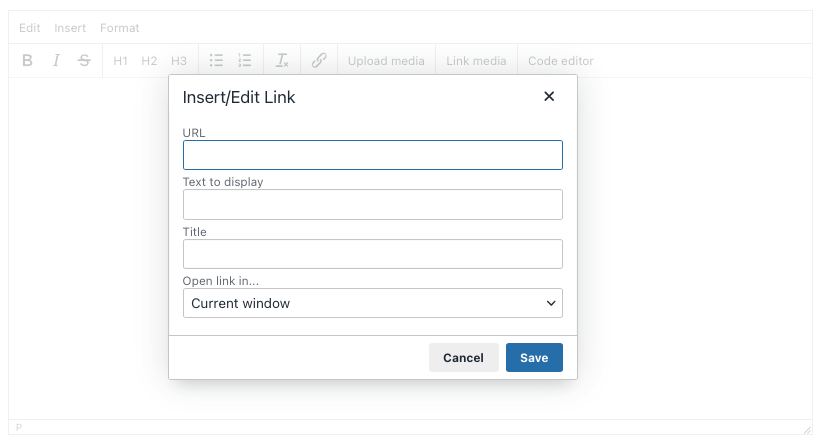The image size is (821, 446).
Task: Click the 'Text to display' field
Action: tap(372, 205)
